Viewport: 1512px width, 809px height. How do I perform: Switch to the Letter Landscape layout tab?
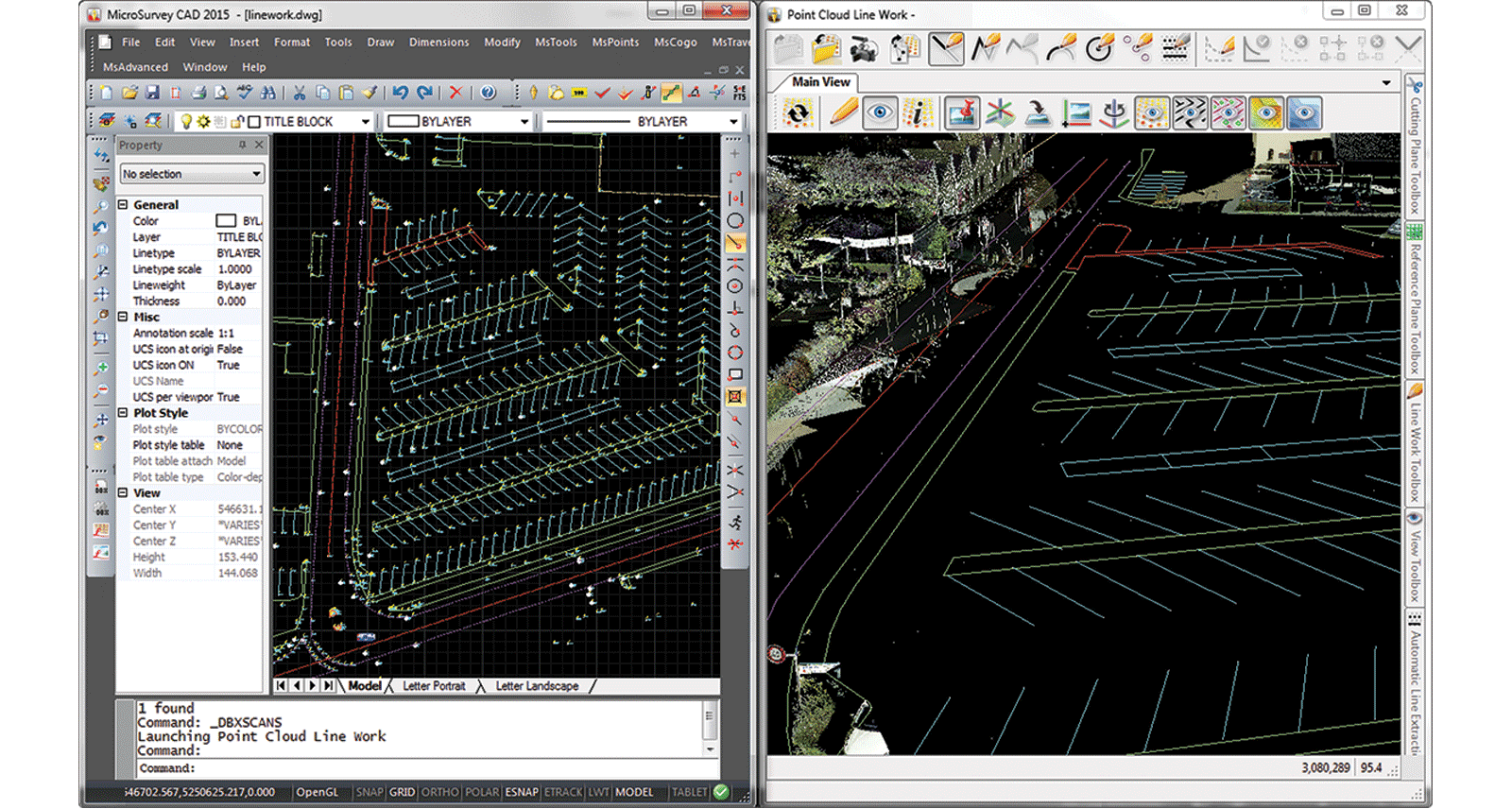tap(537, 686)
